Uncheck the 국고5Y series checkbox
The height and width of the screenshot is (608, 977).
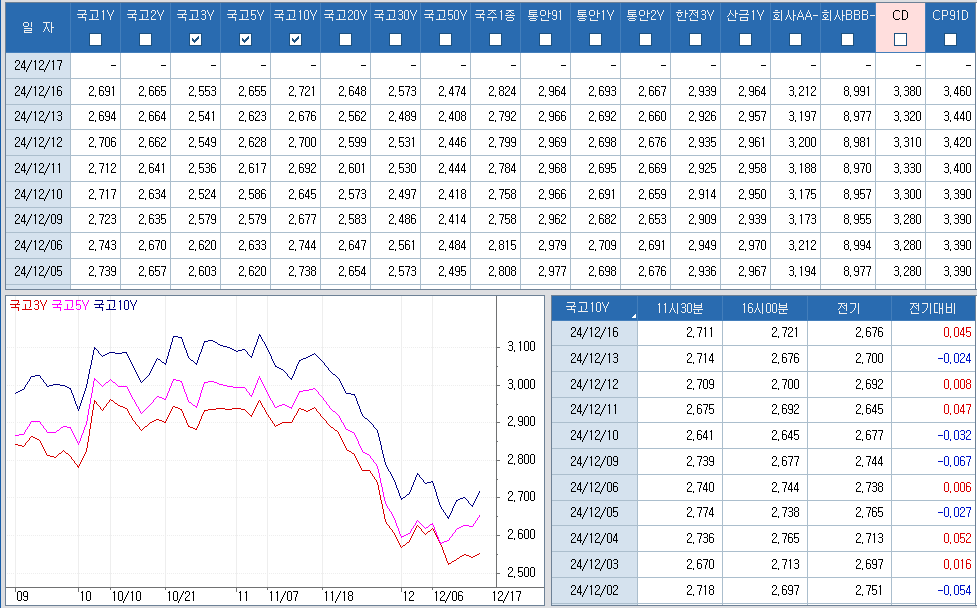point(246,40)
